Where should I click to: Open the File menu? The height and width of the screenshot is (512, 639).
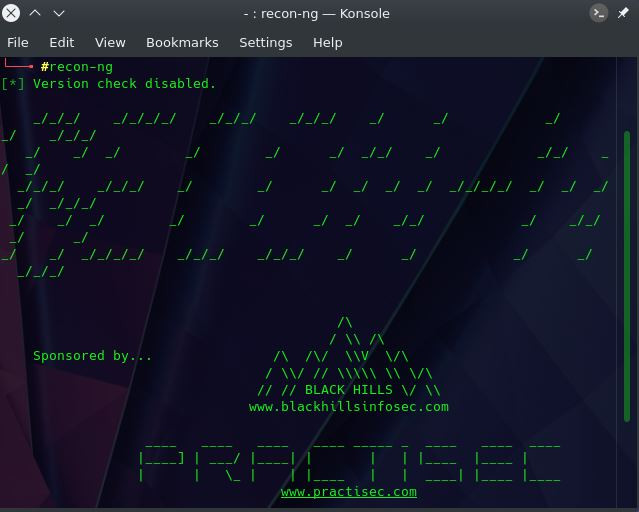[x=18, y=42]
